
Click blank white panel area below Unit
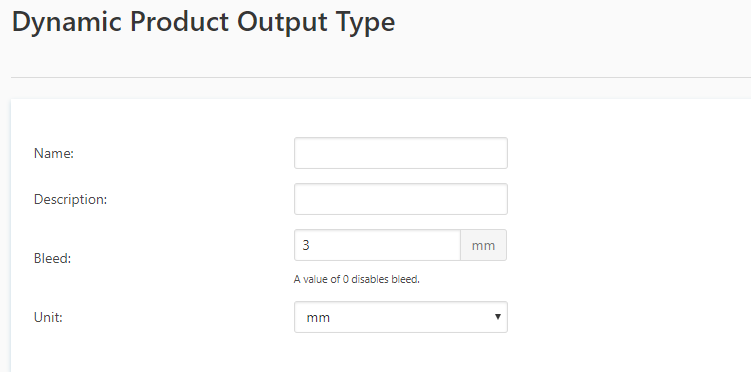(381, 354)
